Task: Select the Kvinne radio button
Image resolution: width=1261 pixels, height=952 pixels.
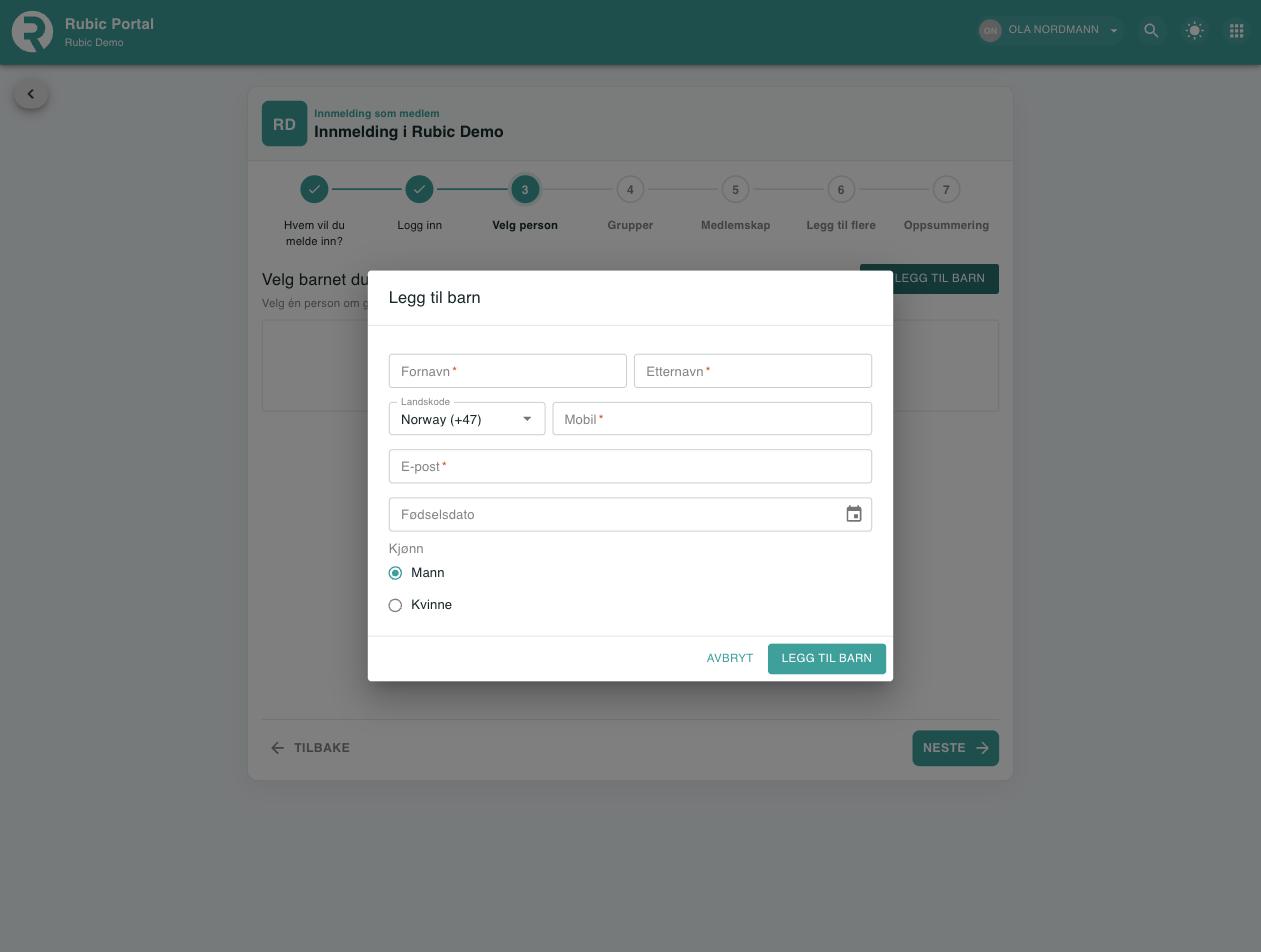Action: [395, 605]
